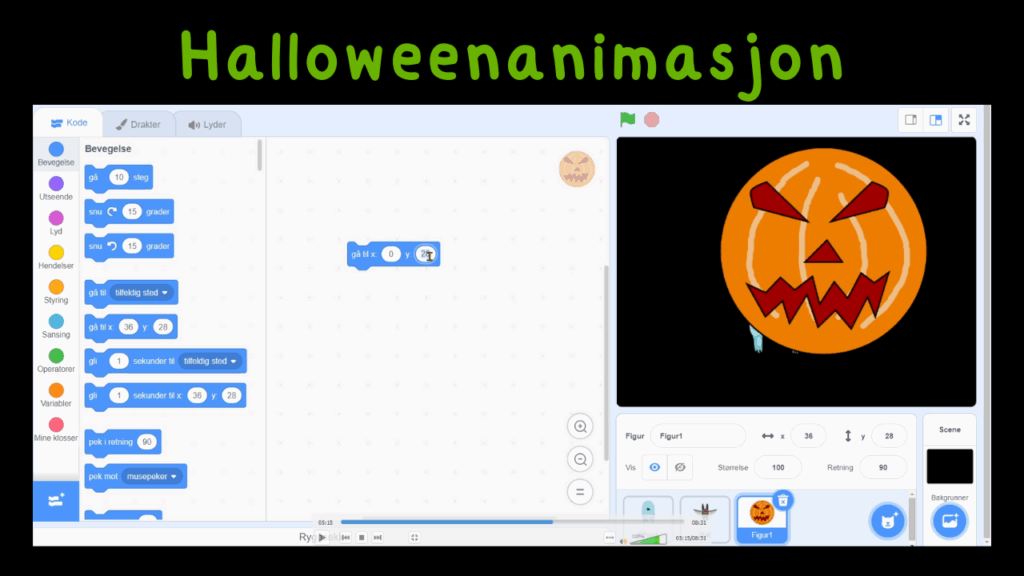Mute the video player speaker icon
The width and height of the screenshot is (1024, 576).
pos(624,541)
